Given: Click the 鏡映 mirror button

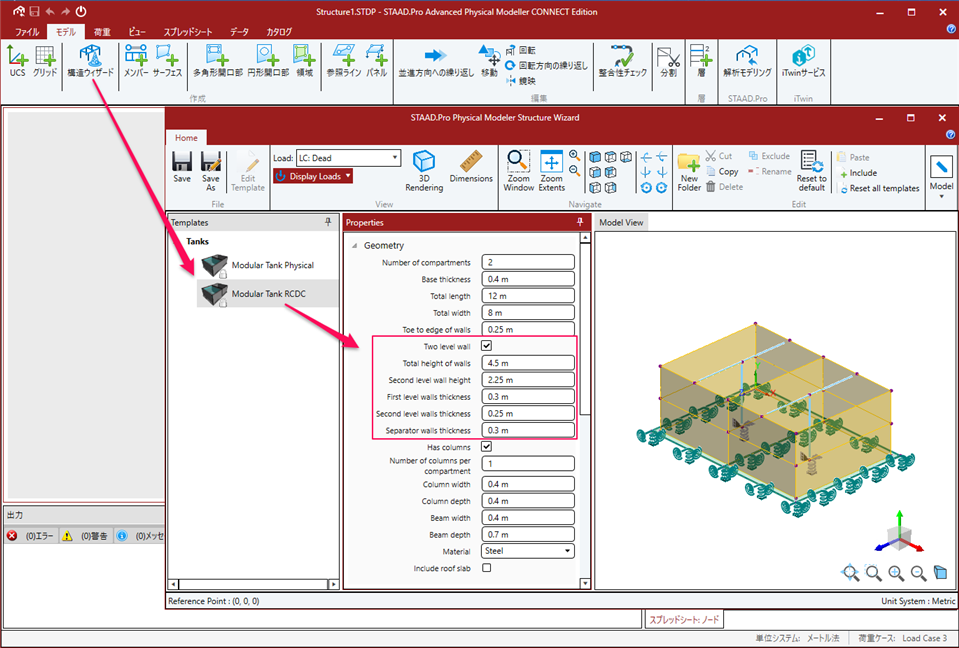Looking at the screenshot, I should [x=520, y=81].
